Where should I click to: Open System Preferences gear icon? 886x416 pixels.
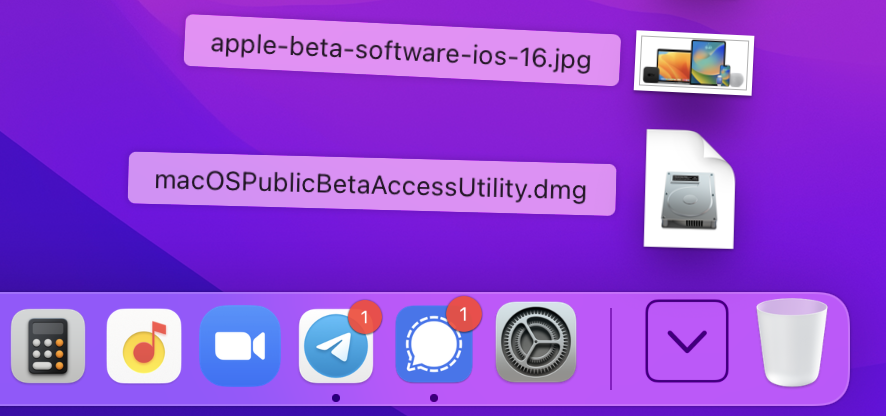coord(536,342)
